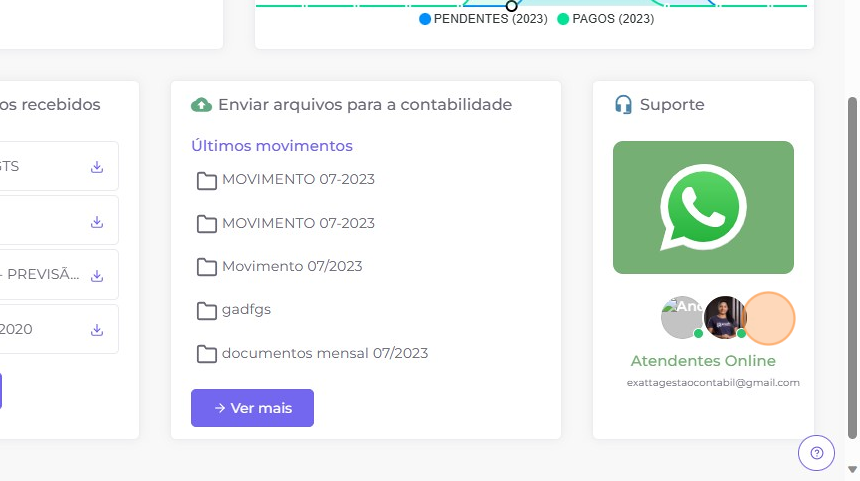Click the page vertical scrollbar
The height and width of the screenshot is (481, 860).
[x=852, y=268]
